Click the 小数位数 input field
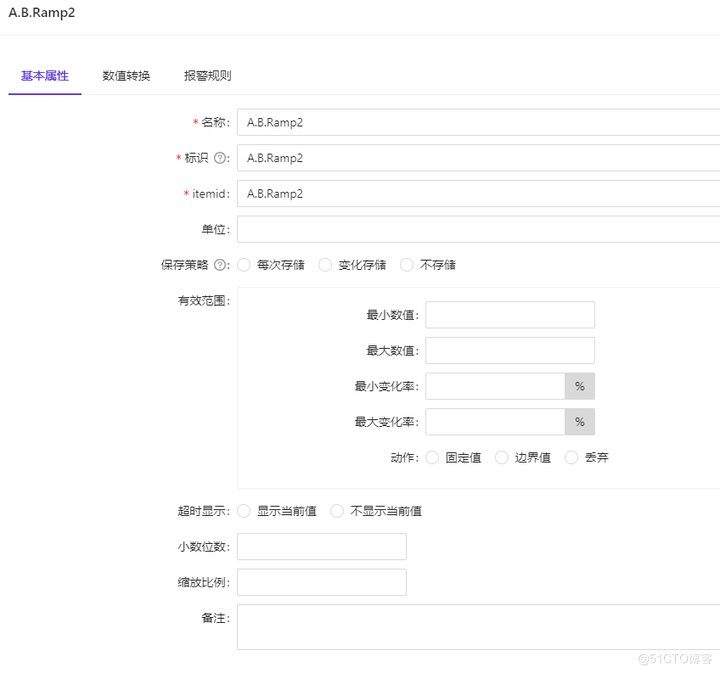 (x=322, y=547)
